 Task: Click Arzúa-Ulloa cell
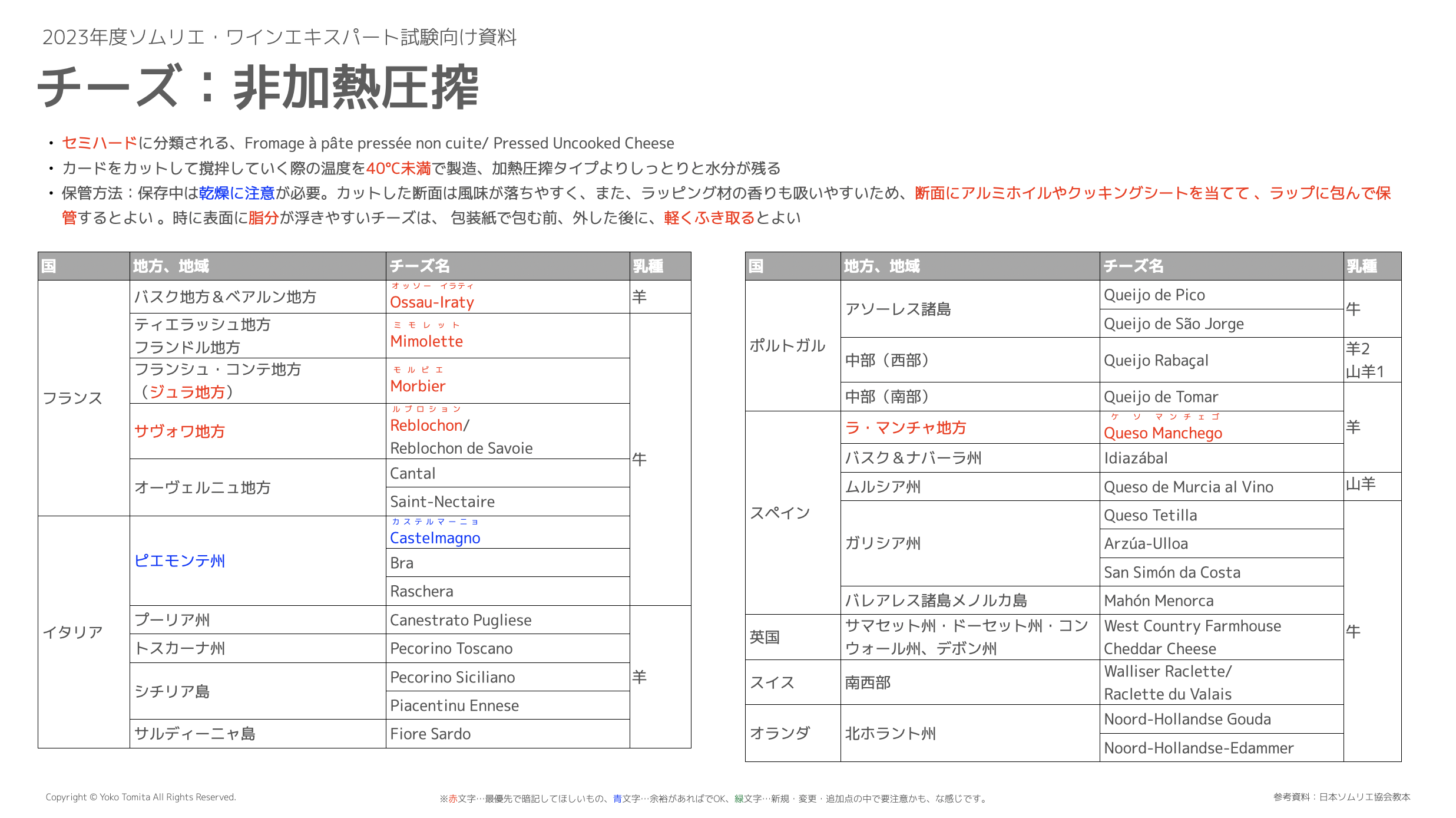[x=1222, y=543]
